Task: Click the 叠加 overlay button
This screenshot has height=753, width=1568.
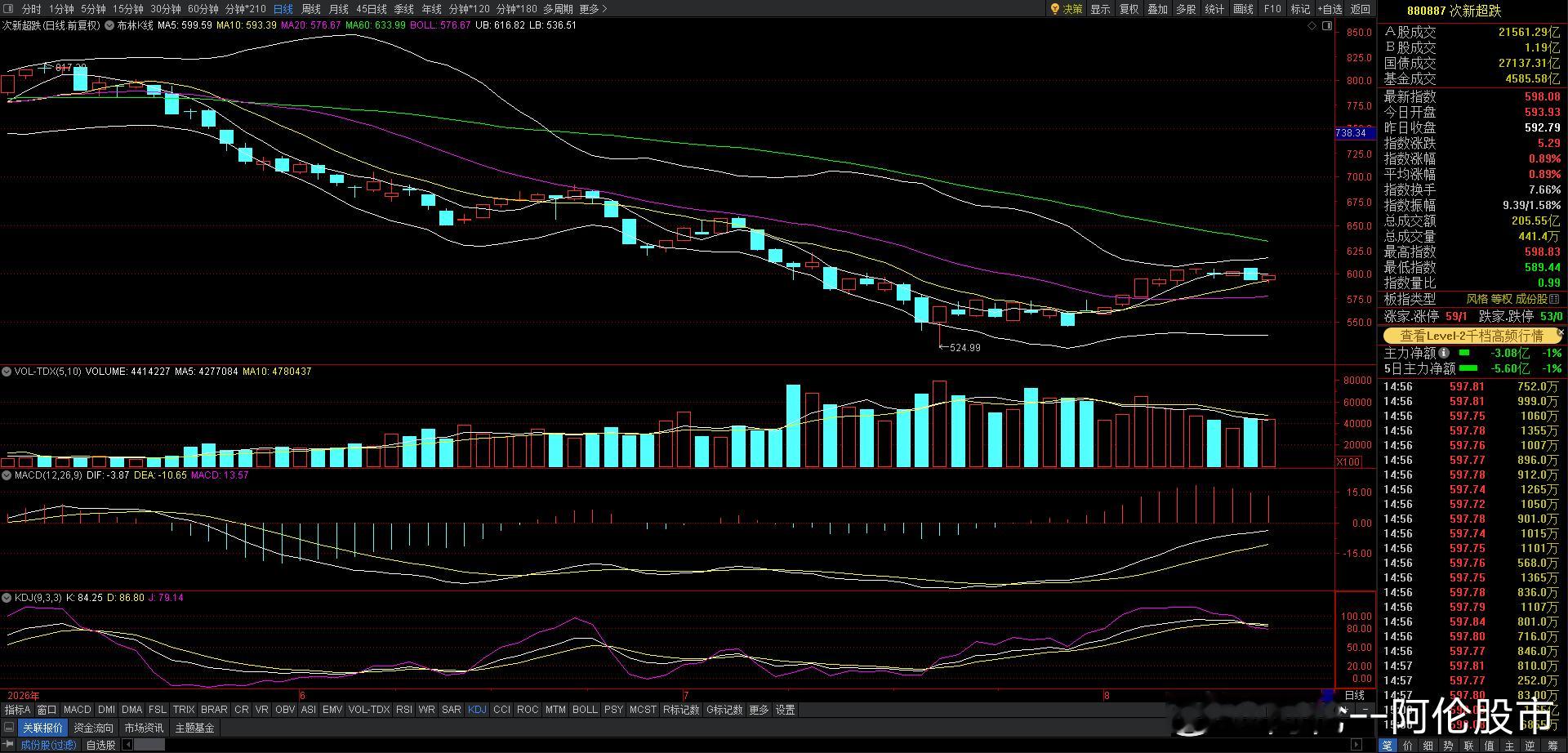Action: [1157, 9]
